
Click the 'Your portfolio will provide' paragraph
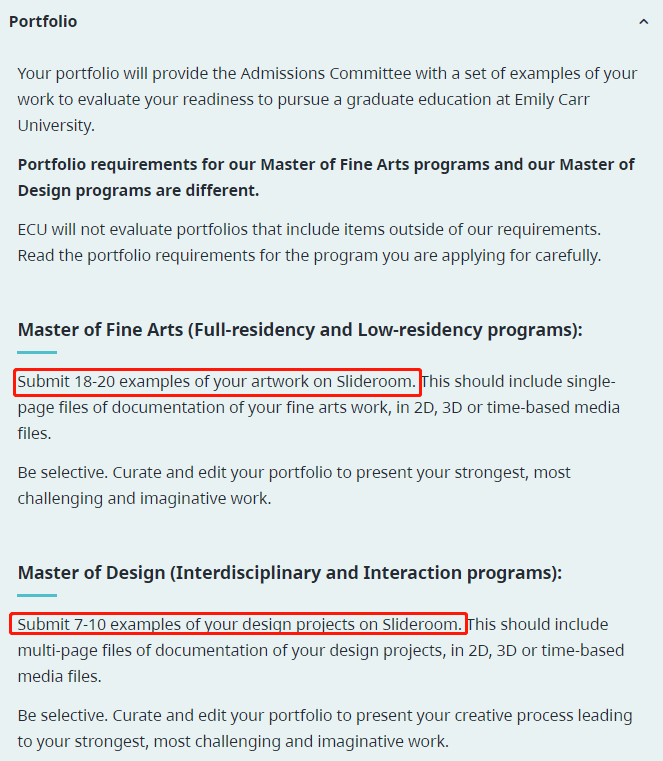328,99
